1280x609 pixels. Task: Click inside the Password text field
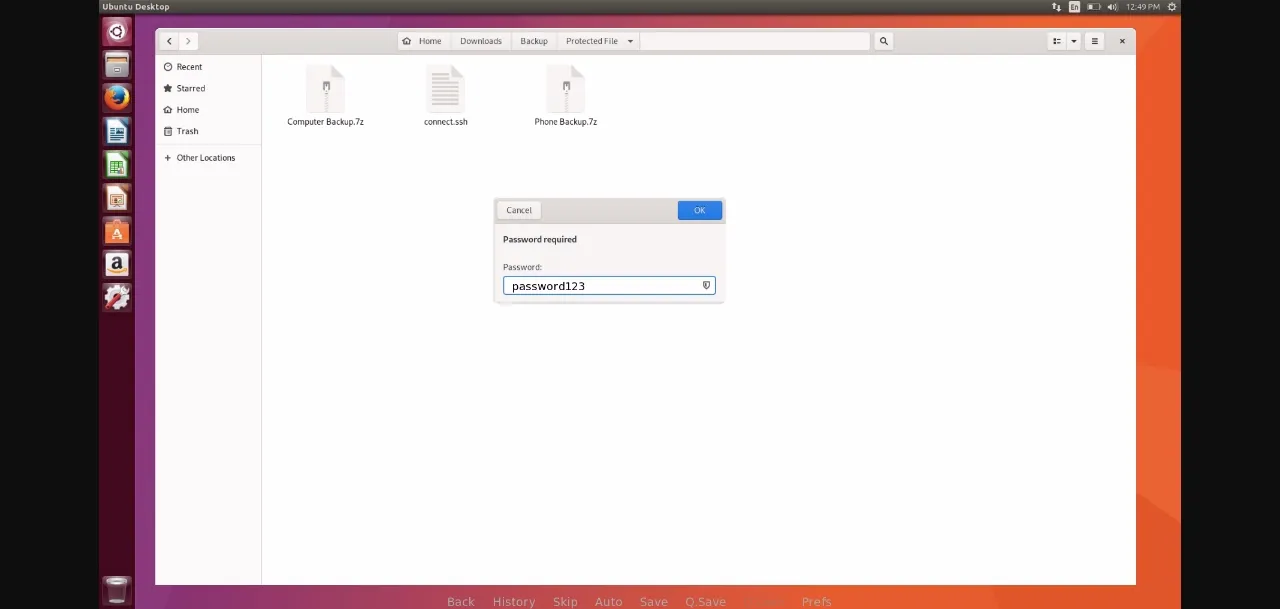[x=600, y=286]
